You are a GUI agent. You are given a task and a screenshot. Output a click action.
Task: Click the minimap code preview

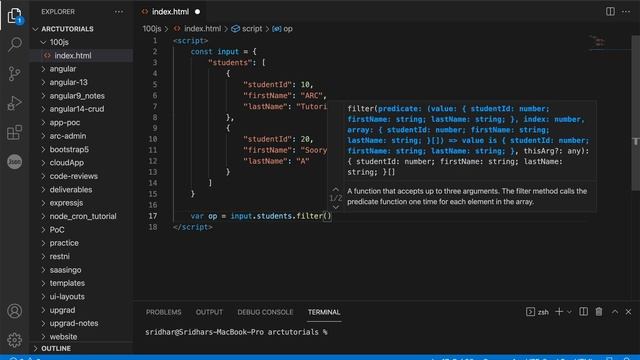(598, 42)
